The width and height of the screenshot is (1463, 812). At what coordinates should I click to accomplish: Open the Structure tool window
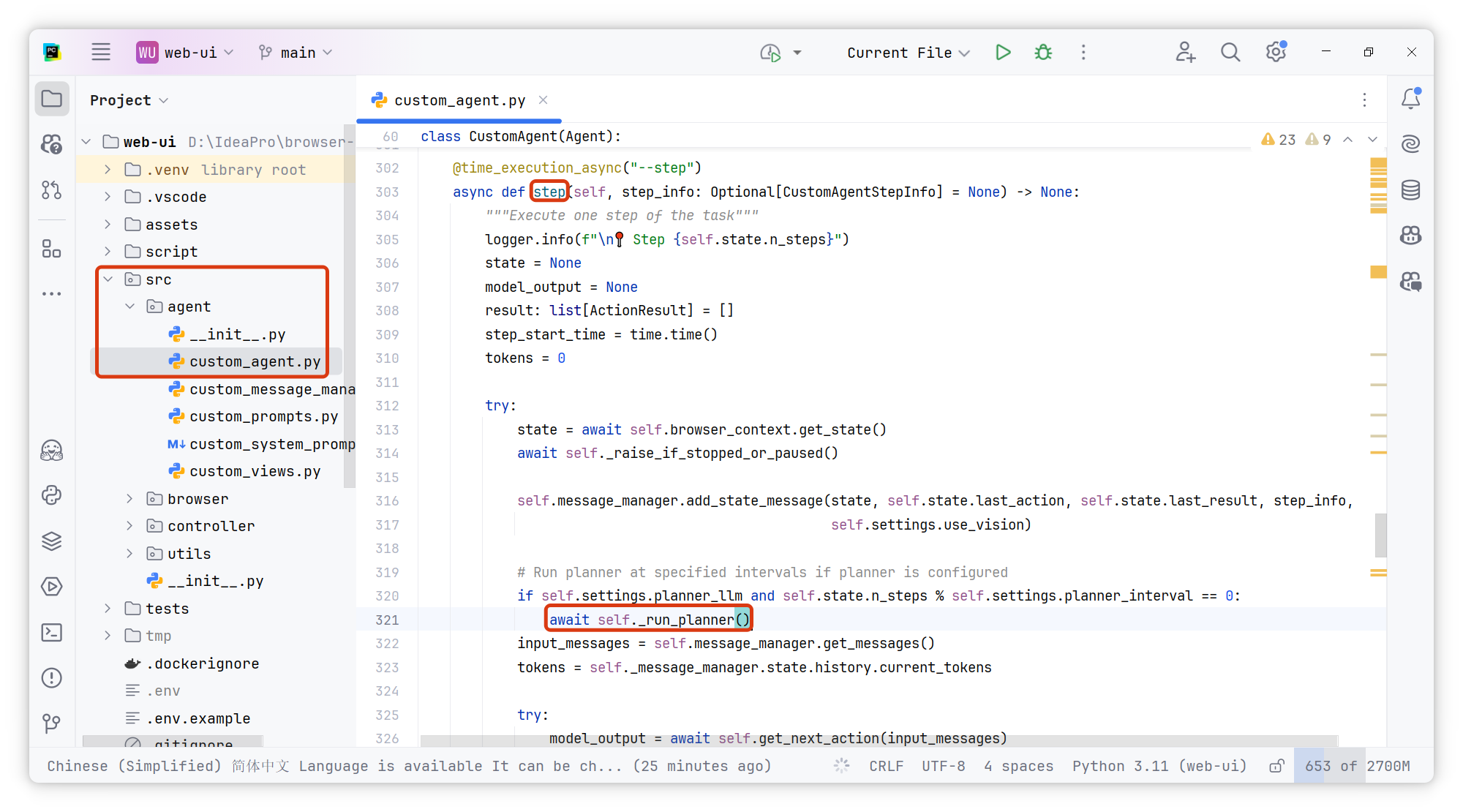coord(52,249)
